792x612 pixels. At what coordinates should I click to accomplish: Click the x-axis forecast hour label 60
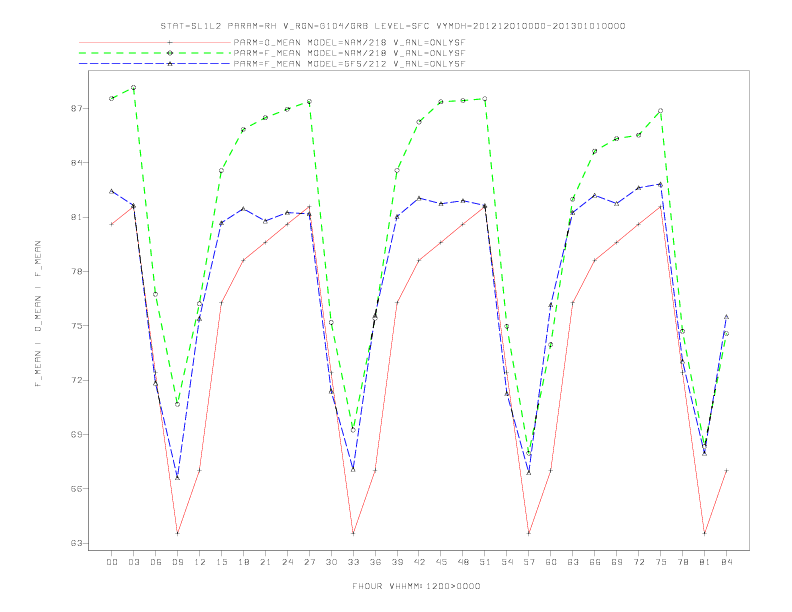551,562
